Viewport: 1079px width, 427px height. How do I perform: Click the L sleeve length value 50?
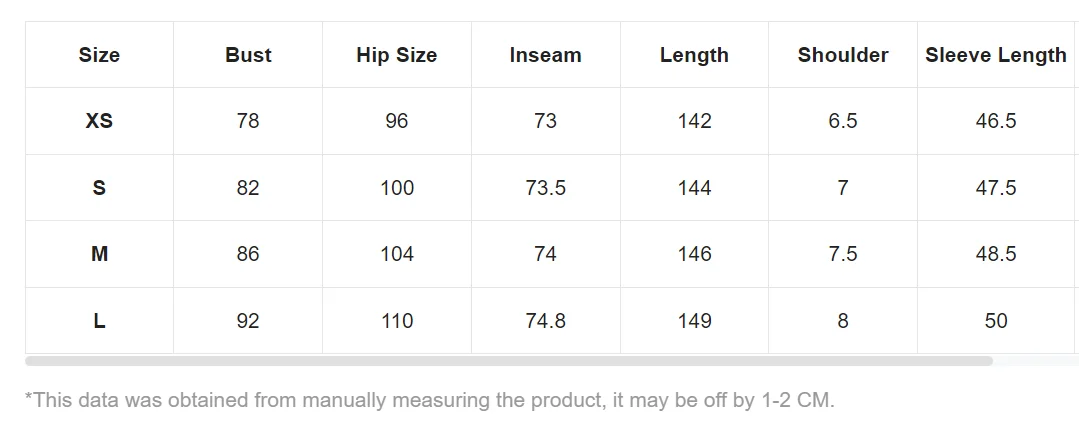996,321
